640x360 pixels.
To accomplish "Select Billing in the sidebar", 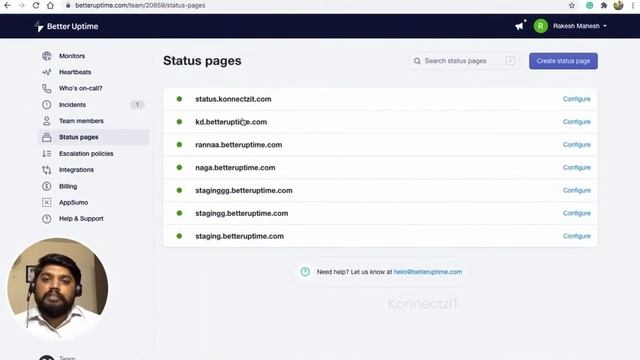I will click(68, 186).
